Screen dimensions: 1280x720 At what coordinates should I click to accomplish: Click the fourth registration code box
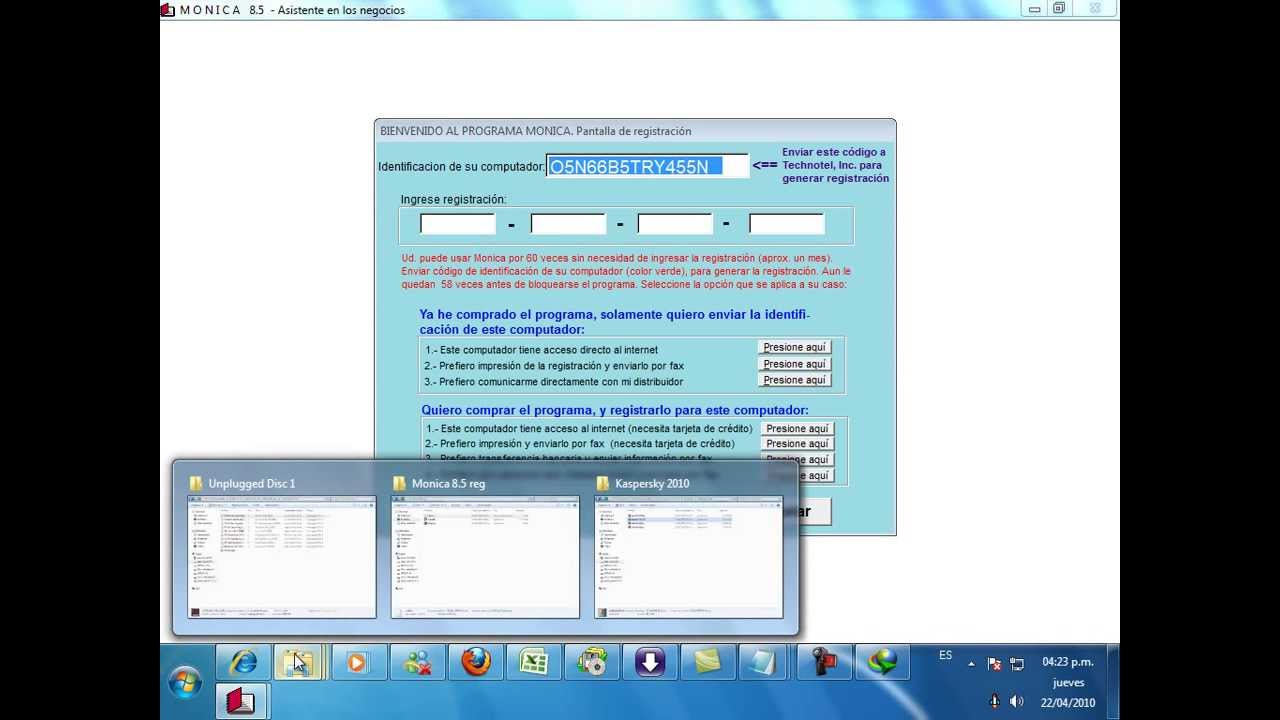tap(786, 224)
